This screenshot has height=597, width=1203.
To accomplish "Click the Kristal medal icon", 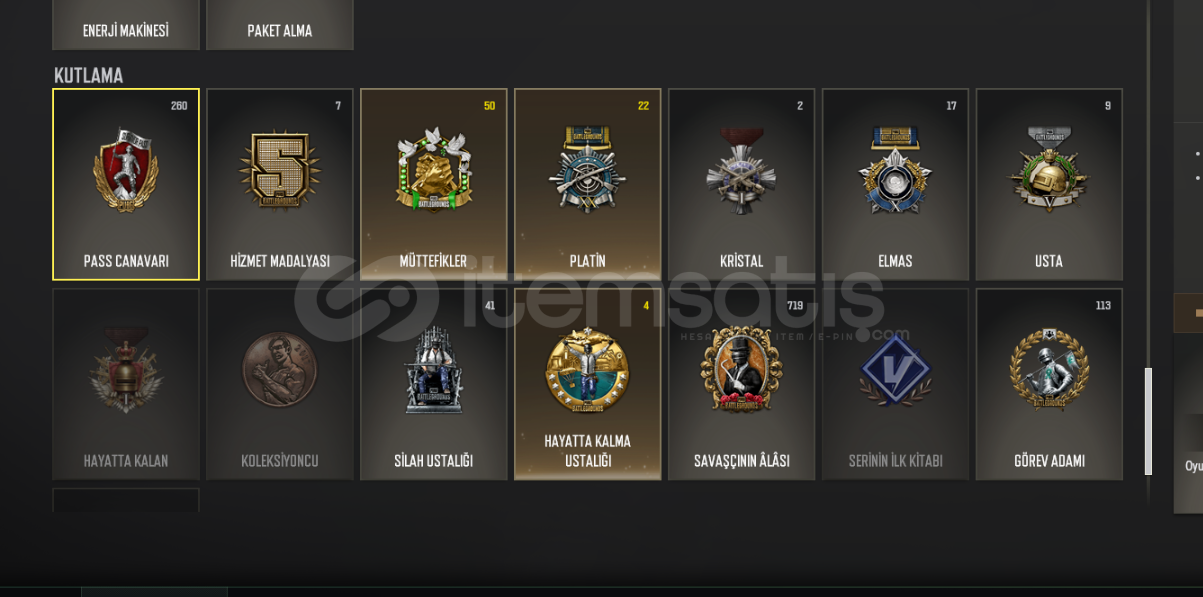I will coord(742,184).
